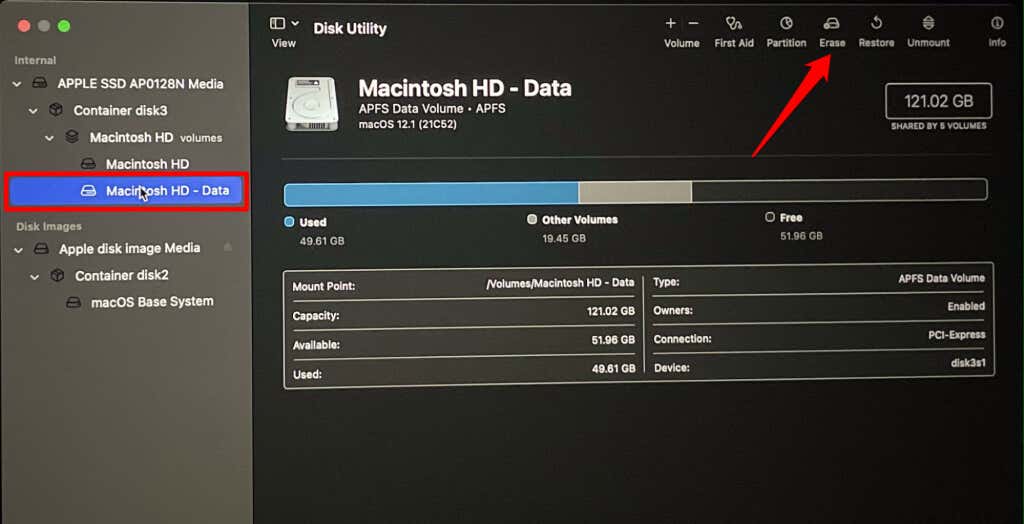Select the Macintosh HD volumes group
Screen dimensions: 1024x524
pyautogui.click(x=155, y=138)
